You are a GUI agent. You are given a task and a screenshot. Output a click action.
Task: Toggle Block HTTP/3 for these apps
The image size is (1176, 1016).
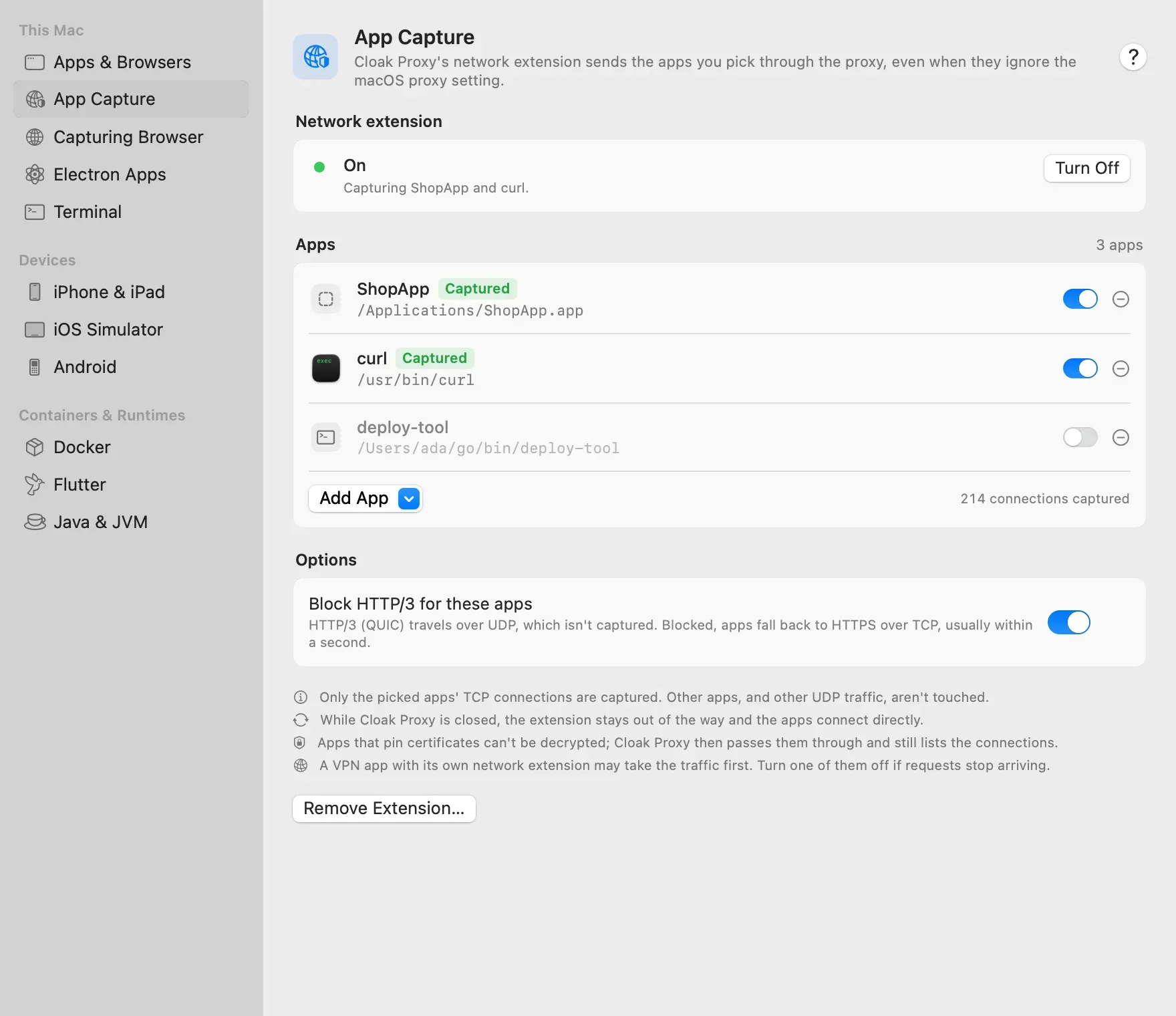click(x=1068, y=622)
